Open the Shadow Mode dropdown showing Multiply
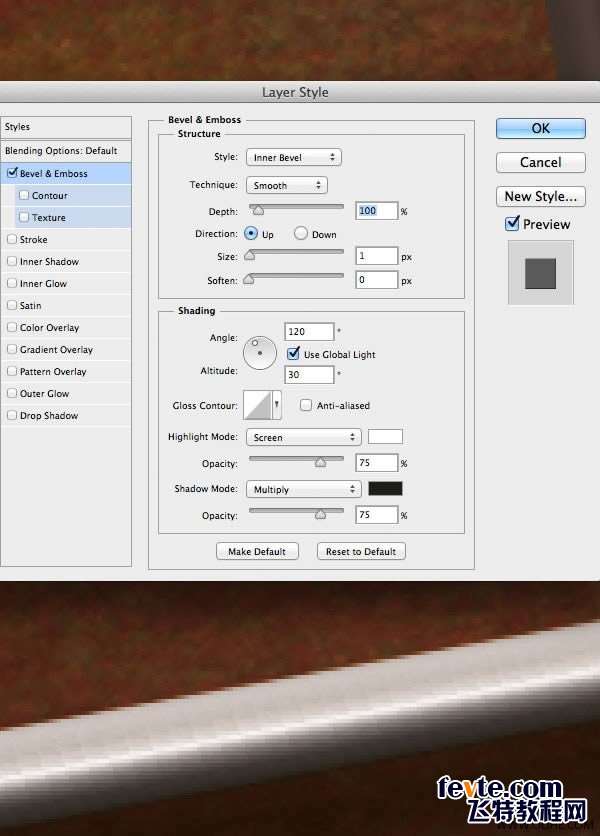 coord(303,489)
